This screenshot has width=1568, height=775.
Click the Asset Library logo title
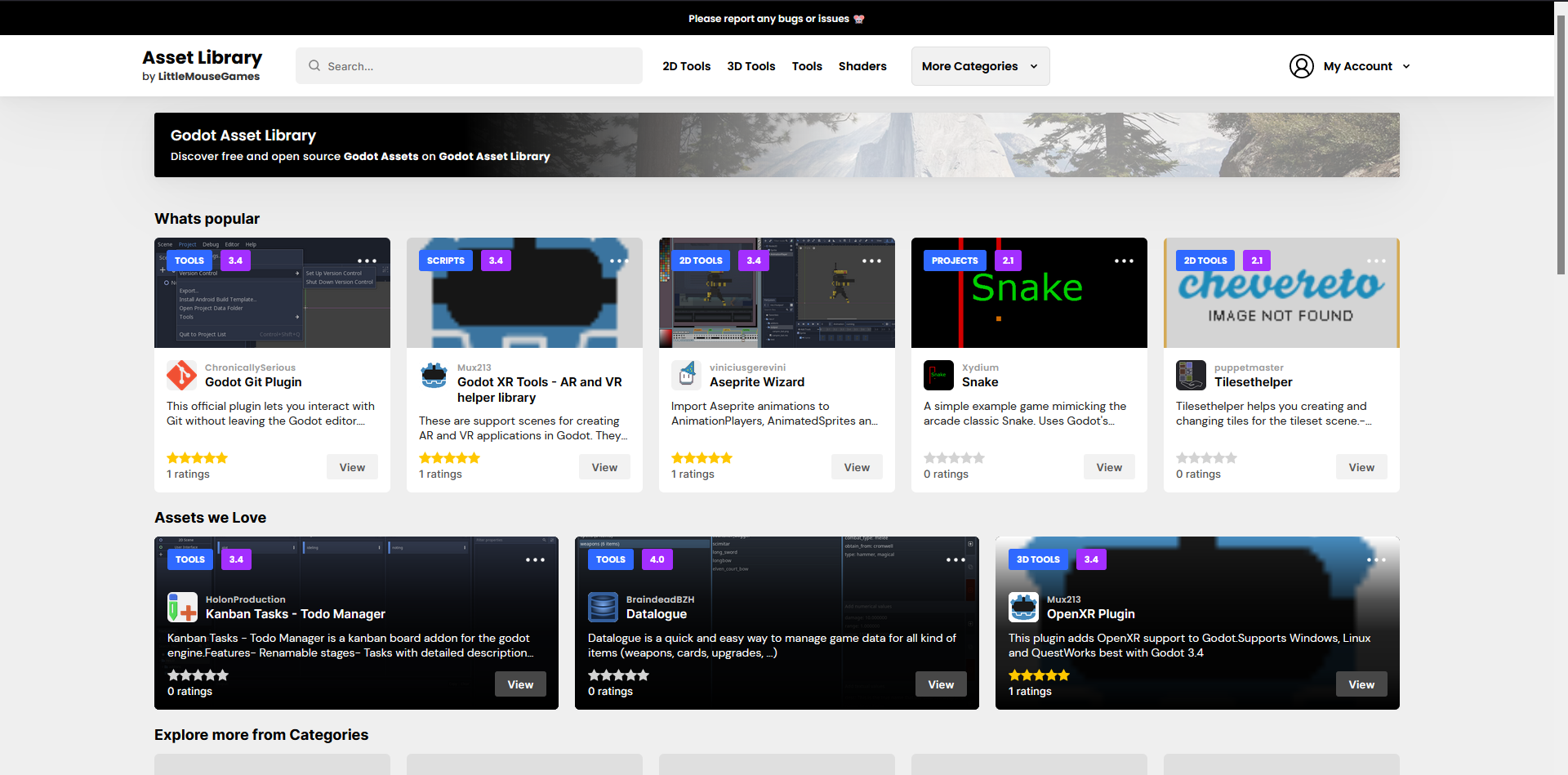point(202,58)
